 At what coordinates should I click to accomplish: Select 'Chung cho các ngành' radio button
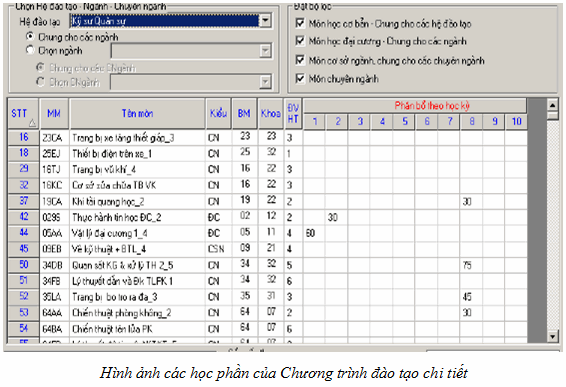click(x=30, y=37)
